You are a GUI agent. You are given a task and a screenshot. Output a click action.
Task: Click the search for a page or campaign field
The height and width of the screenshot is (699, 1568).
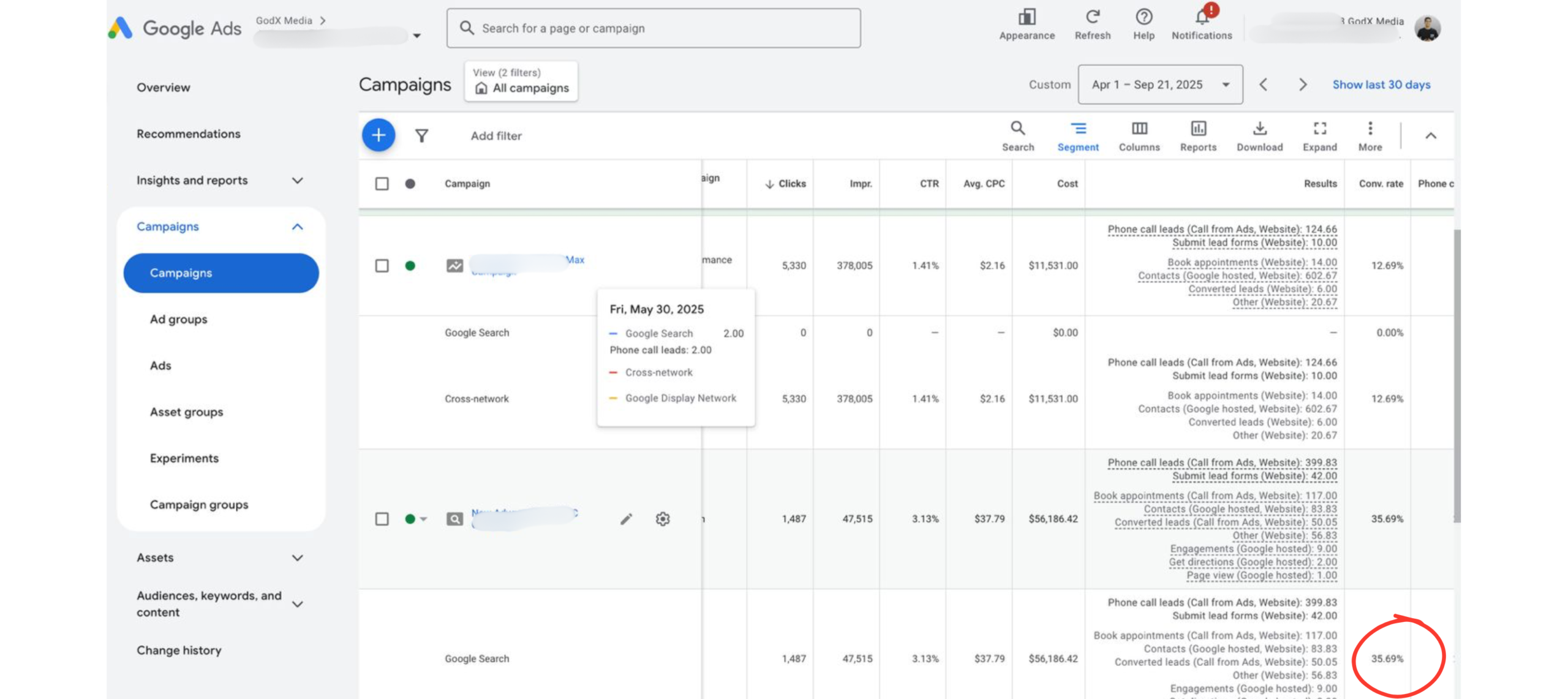(653, 28)
